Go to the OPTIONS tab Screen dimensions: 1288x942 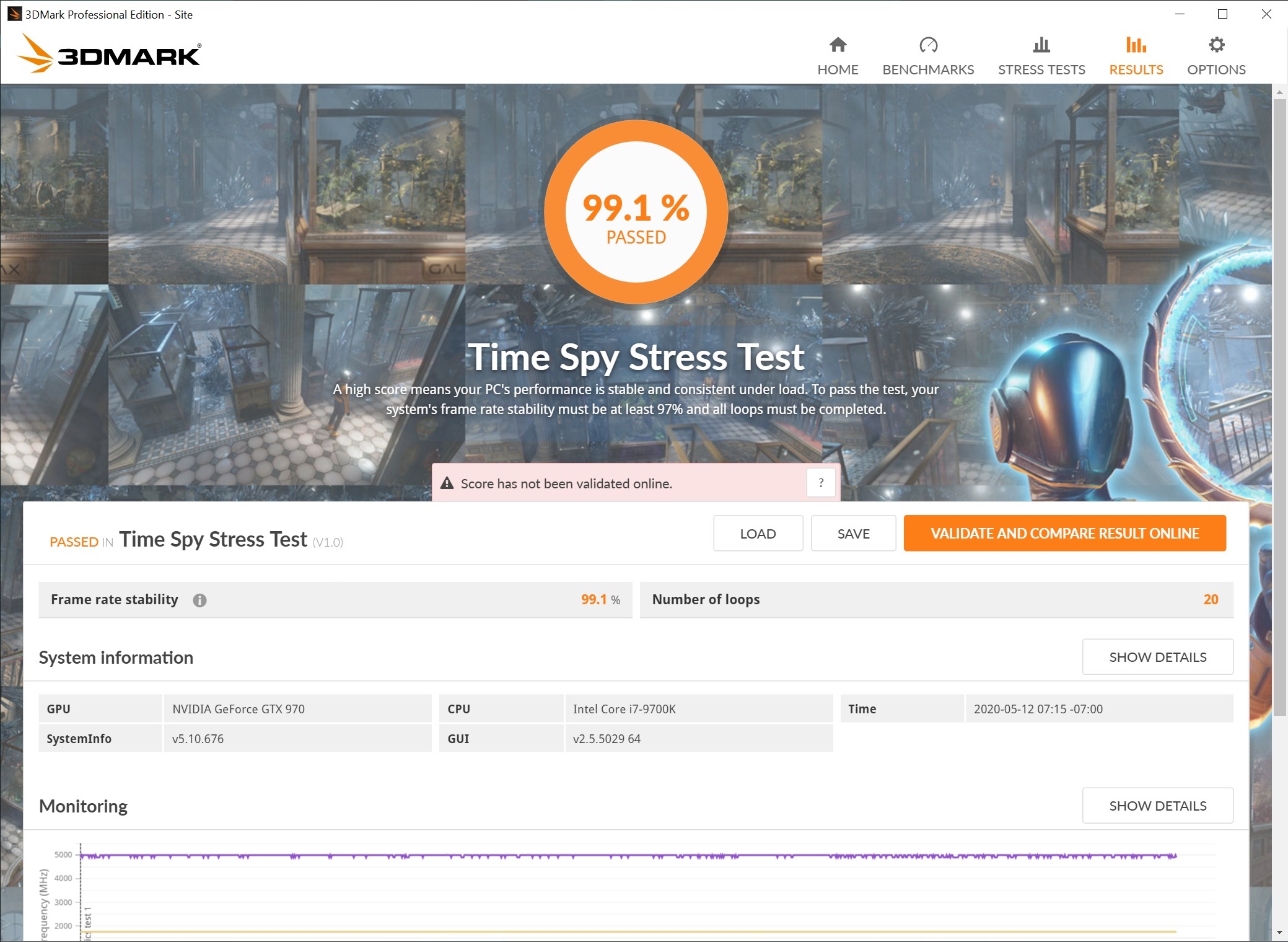click(x=1216, y=56)
